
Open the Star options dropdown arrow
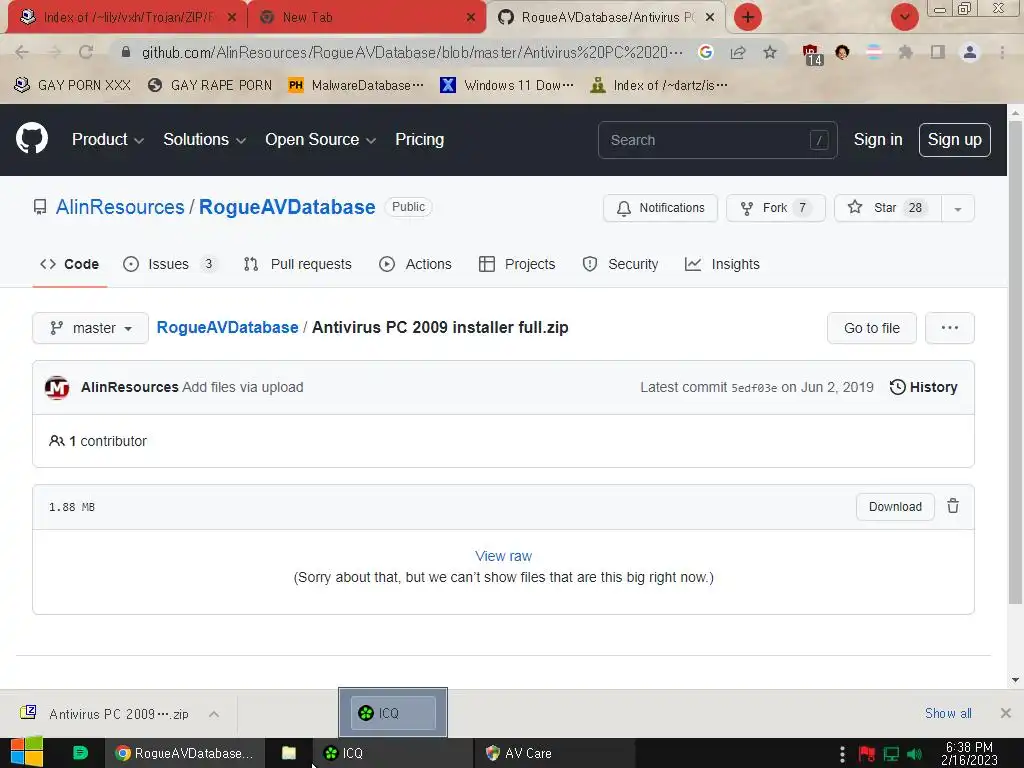(957, 208)
